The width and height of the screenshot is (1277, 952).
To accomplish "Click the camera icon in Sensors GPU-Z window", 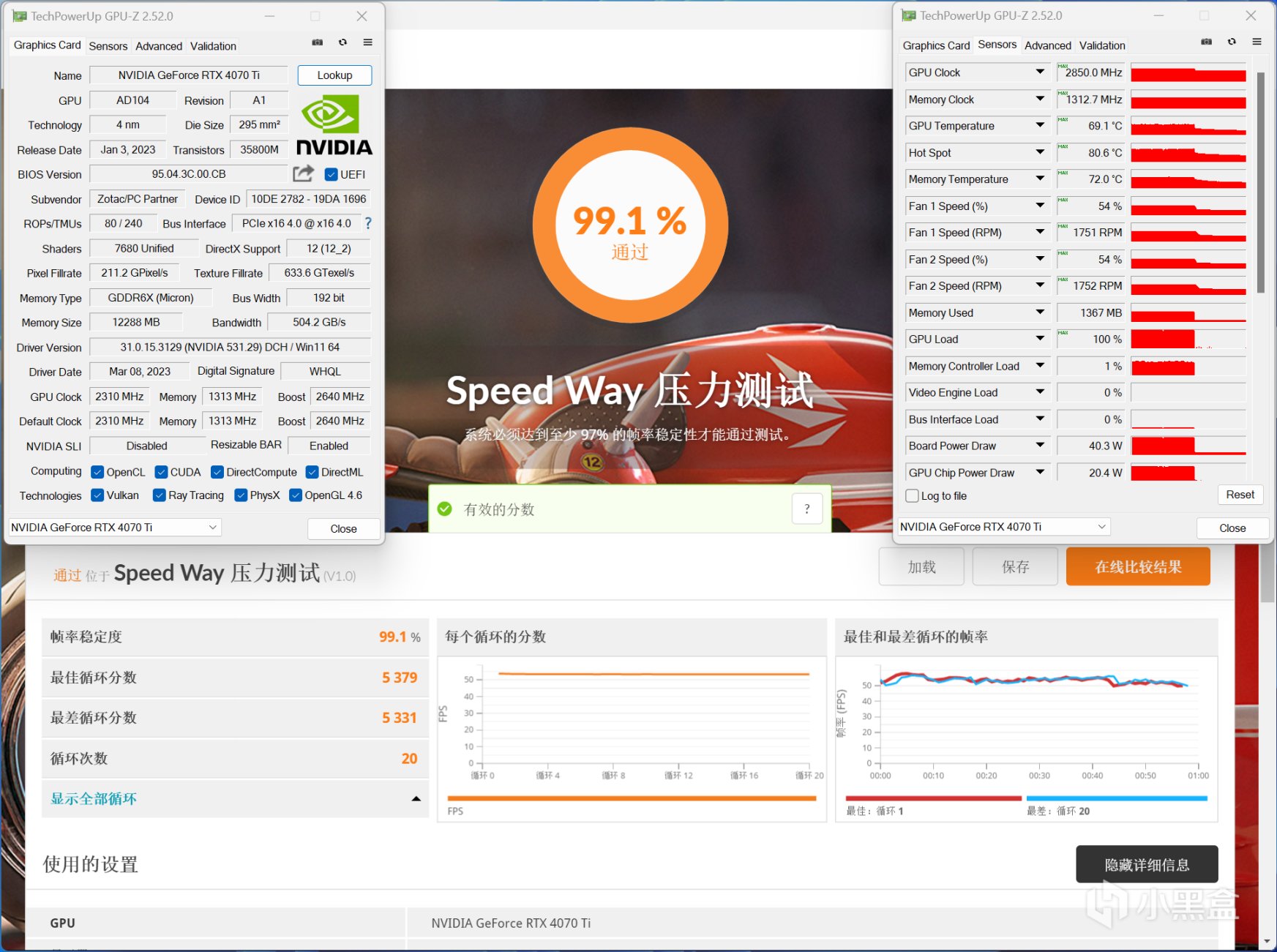I will 1207,42.
